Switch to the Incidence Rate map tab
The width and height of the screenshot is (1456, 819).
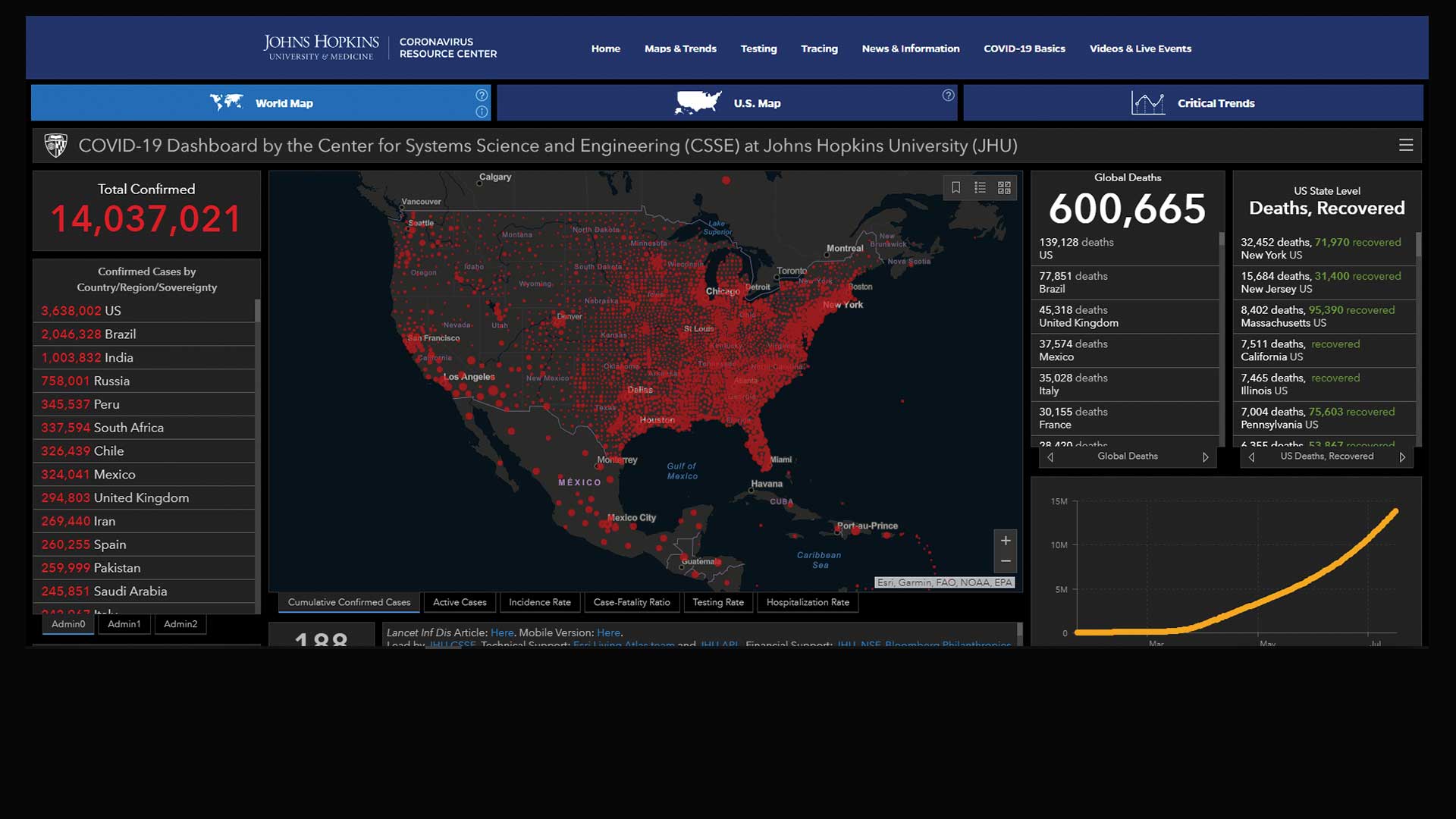(x=539, y=602)
